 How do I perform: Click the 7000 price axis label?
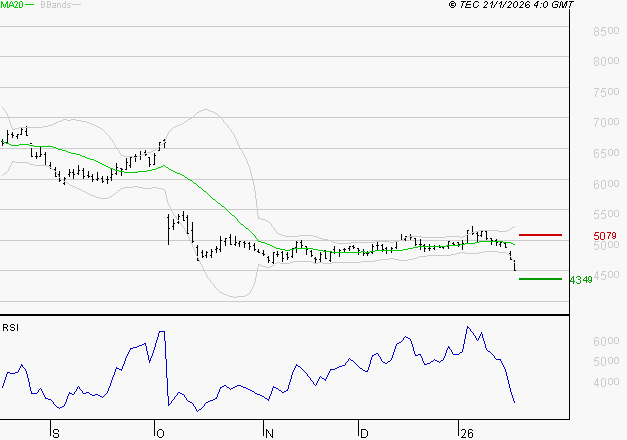(x=607, y=123)
